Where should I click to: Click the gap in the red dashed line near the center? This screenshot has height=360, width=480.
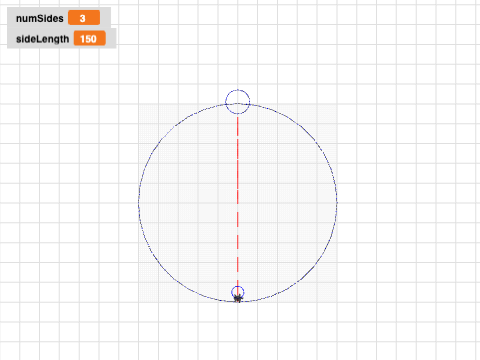pyautogui.click(x=238, y=207)
